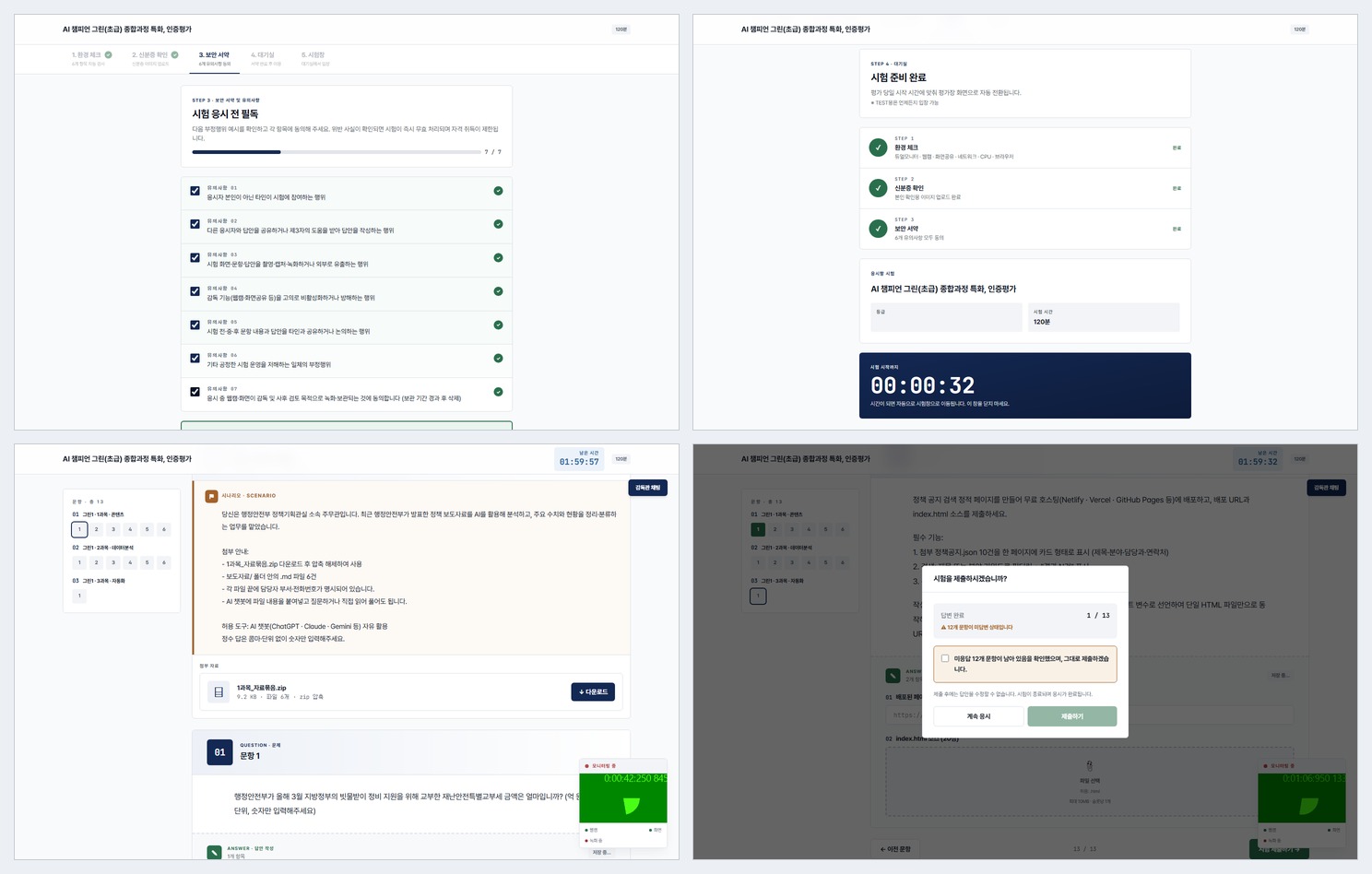Viewport: 1372px width, 874px height.
Task: Click the ← 이전 문항 button
Action: 895,849
